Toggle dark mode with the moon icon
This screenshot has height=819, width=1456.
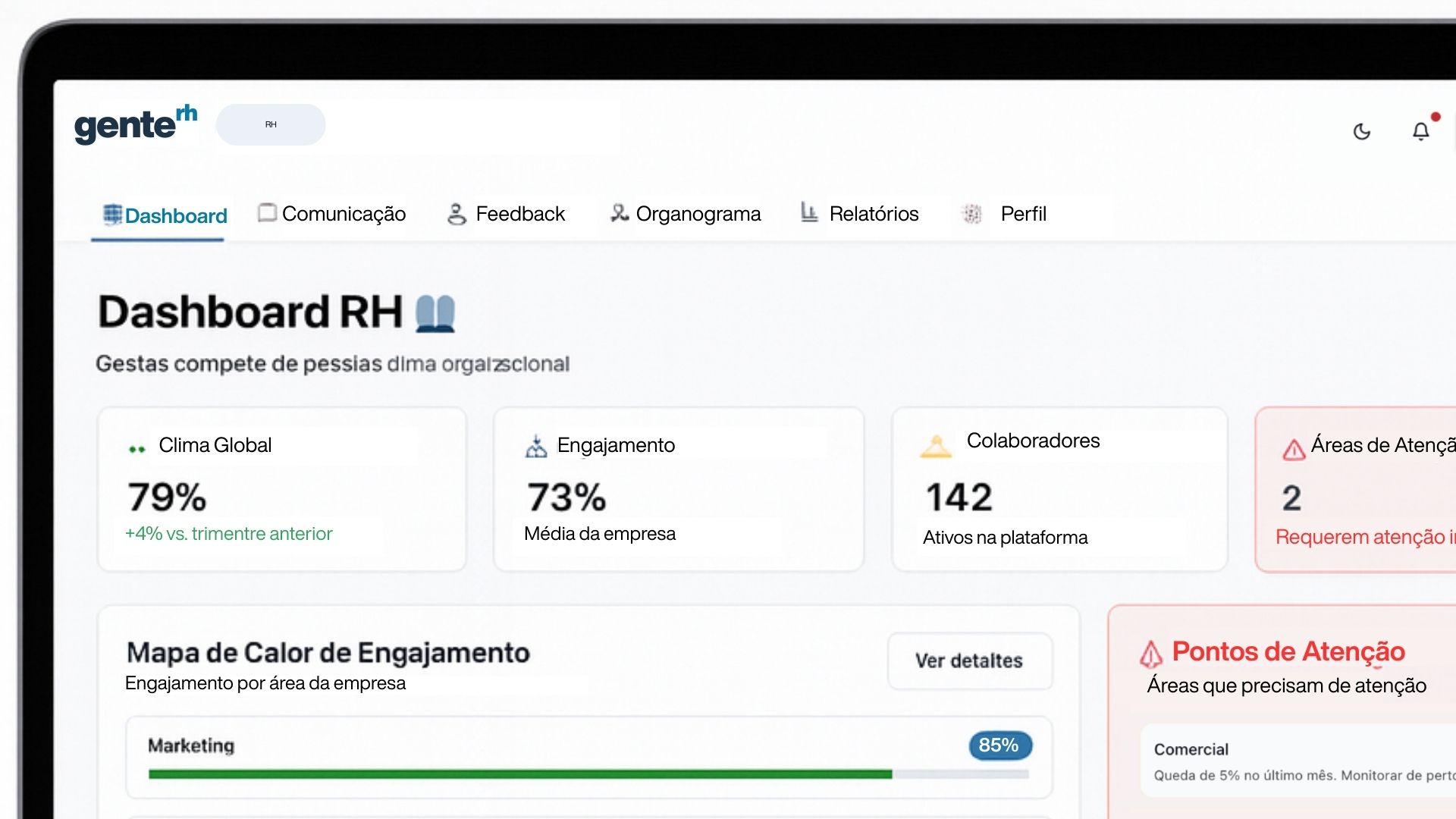(x=1362, y=132)
